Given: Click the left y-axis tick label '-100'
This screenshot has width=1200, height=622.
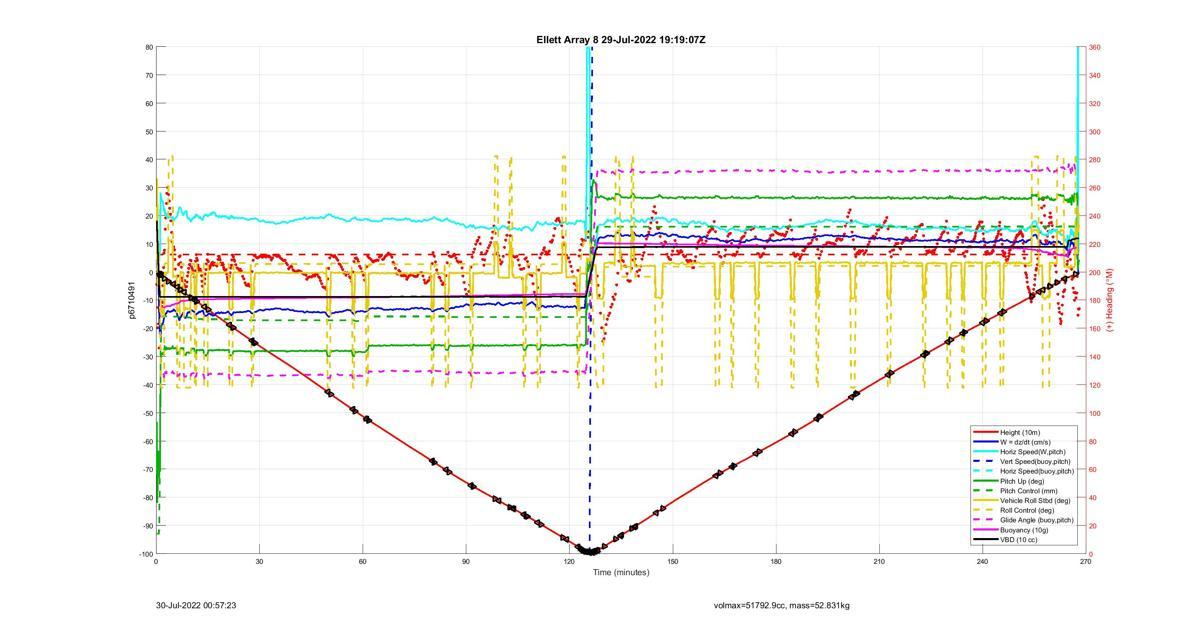Looking at the screenshot, I should (x=146, y=554).
